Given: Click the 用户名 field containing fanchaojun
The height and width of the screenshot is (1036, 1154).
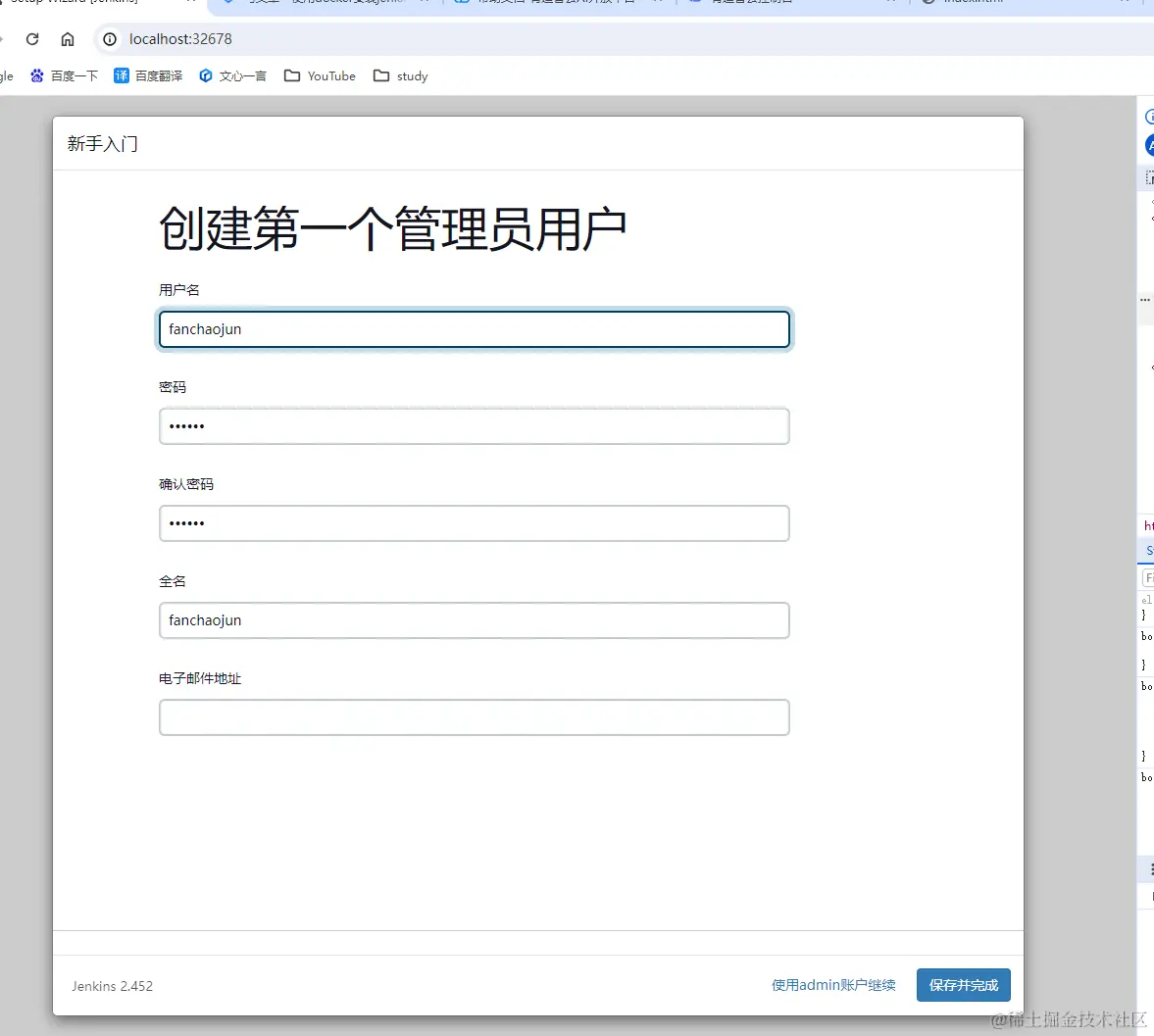Looking at the screenshot, I should pyautogui.click(x=474, y=329).
